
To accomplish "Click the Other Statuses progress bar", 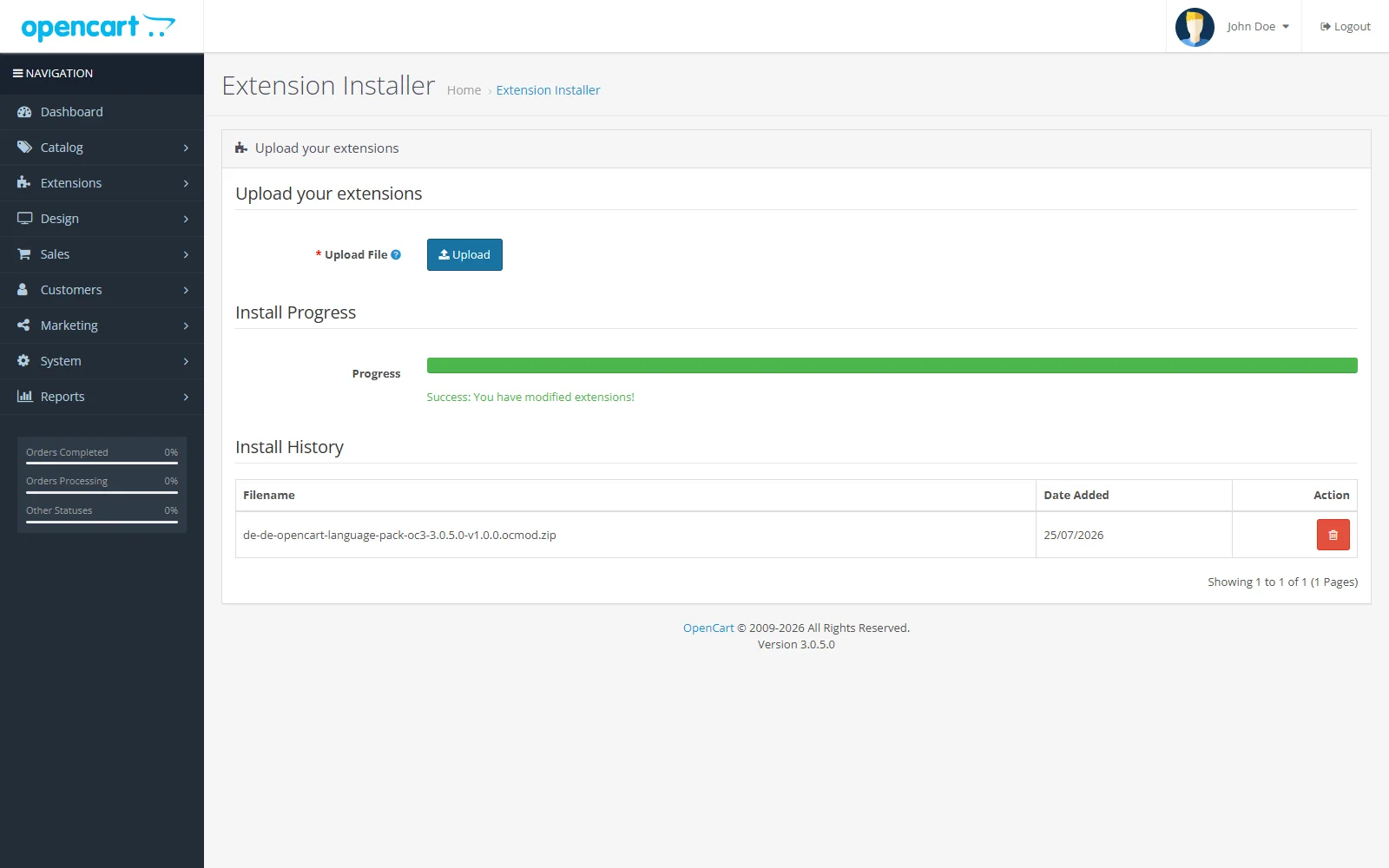I will pyautogui.click(x=102, y=522).
